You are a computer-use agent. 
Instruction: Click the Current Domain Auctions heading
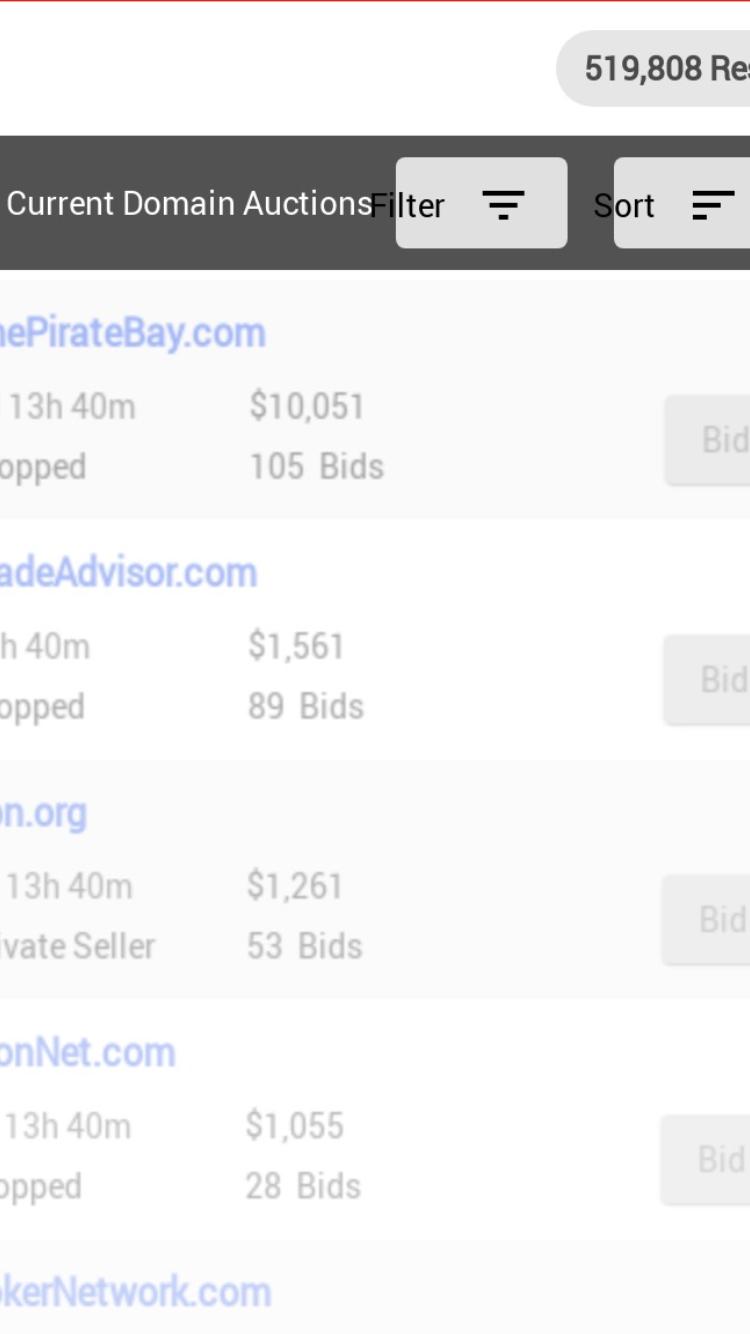pos(190,204)
